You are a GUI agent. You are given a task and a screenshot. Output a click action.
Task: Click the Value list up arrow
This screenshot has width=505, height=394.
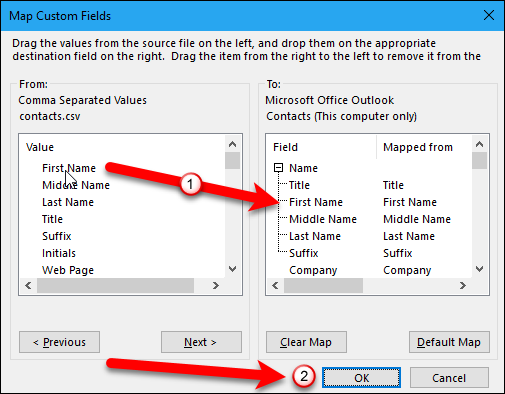pos(232,144)
